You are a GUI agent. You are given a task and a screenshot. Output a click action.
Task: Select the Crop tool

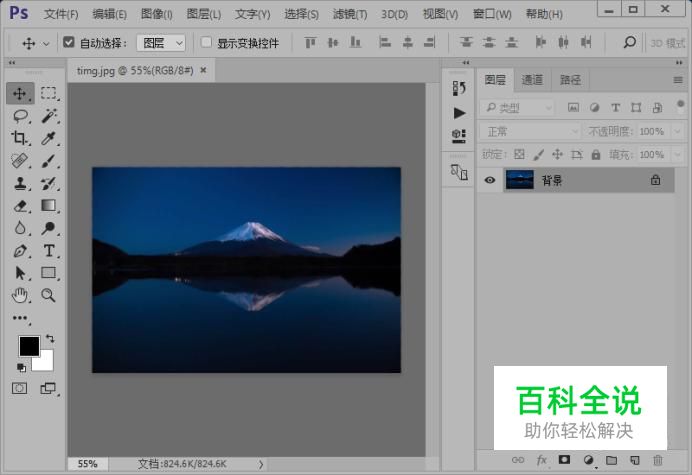[x=20, y=138]
